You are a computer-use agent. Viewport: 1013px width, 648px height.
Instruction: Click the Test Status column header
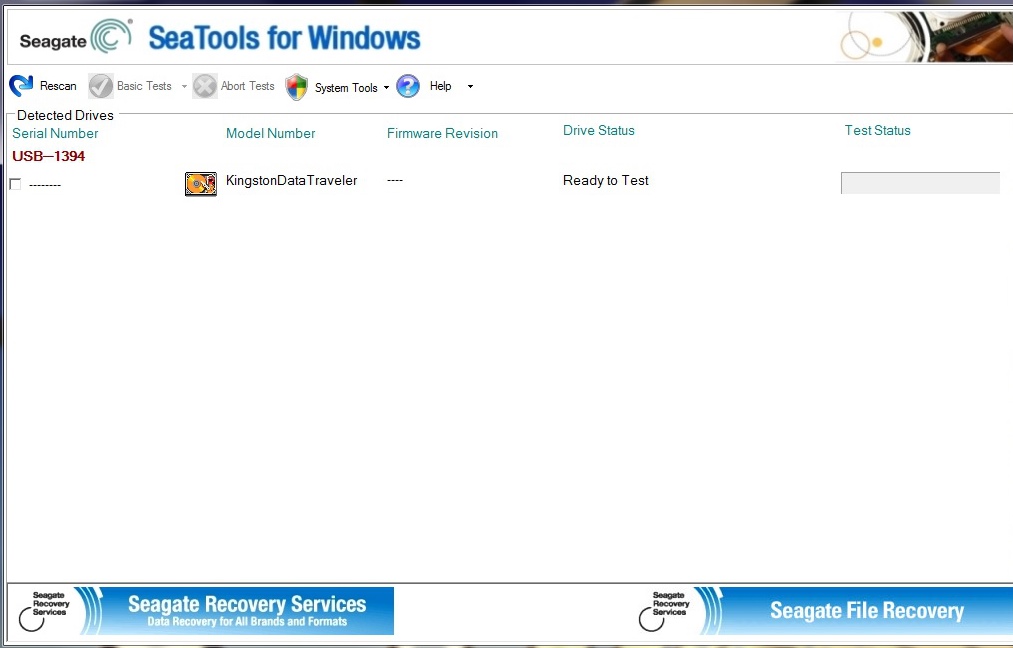tap(877, 131)
